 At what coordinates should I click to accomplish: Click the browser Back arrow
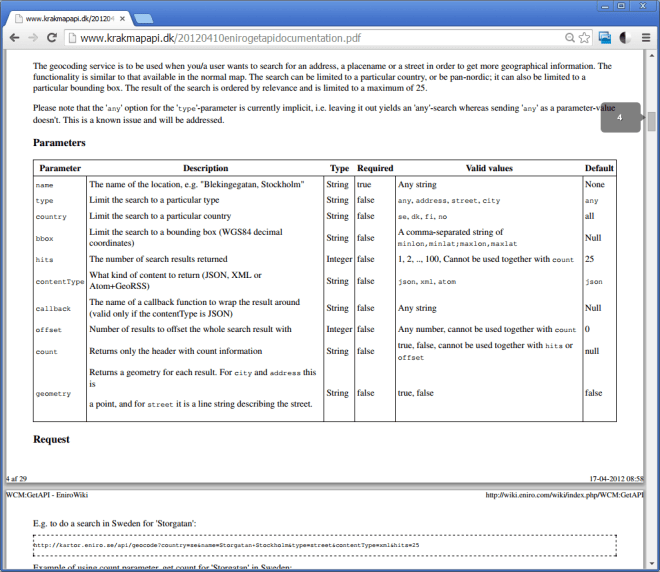click(14, 38)
